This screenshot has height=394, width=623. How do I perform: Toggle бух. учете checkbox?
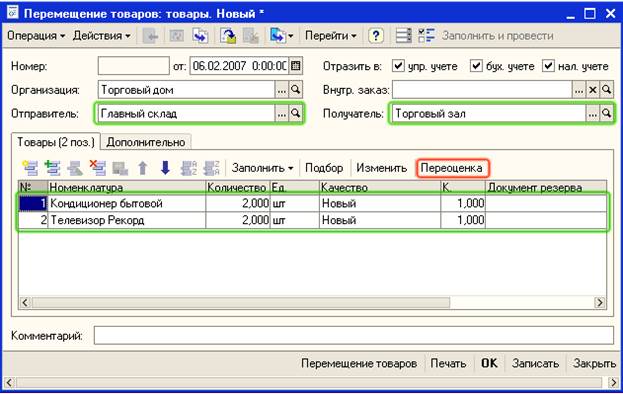point(476,66)
